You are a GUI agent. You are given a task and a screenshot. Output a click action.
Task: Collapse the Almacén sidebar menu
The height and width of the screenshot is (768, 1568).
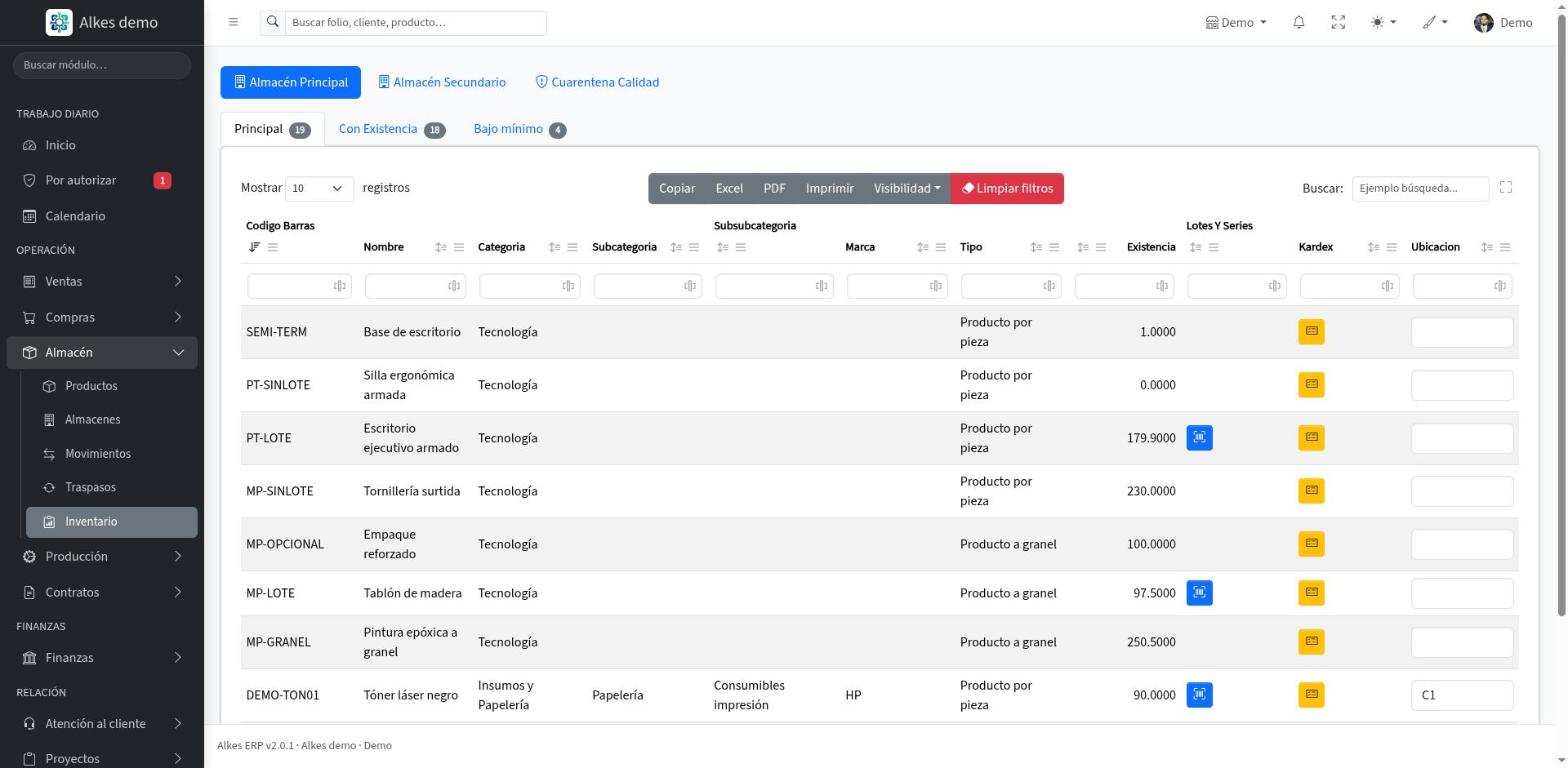pos(102,352)
